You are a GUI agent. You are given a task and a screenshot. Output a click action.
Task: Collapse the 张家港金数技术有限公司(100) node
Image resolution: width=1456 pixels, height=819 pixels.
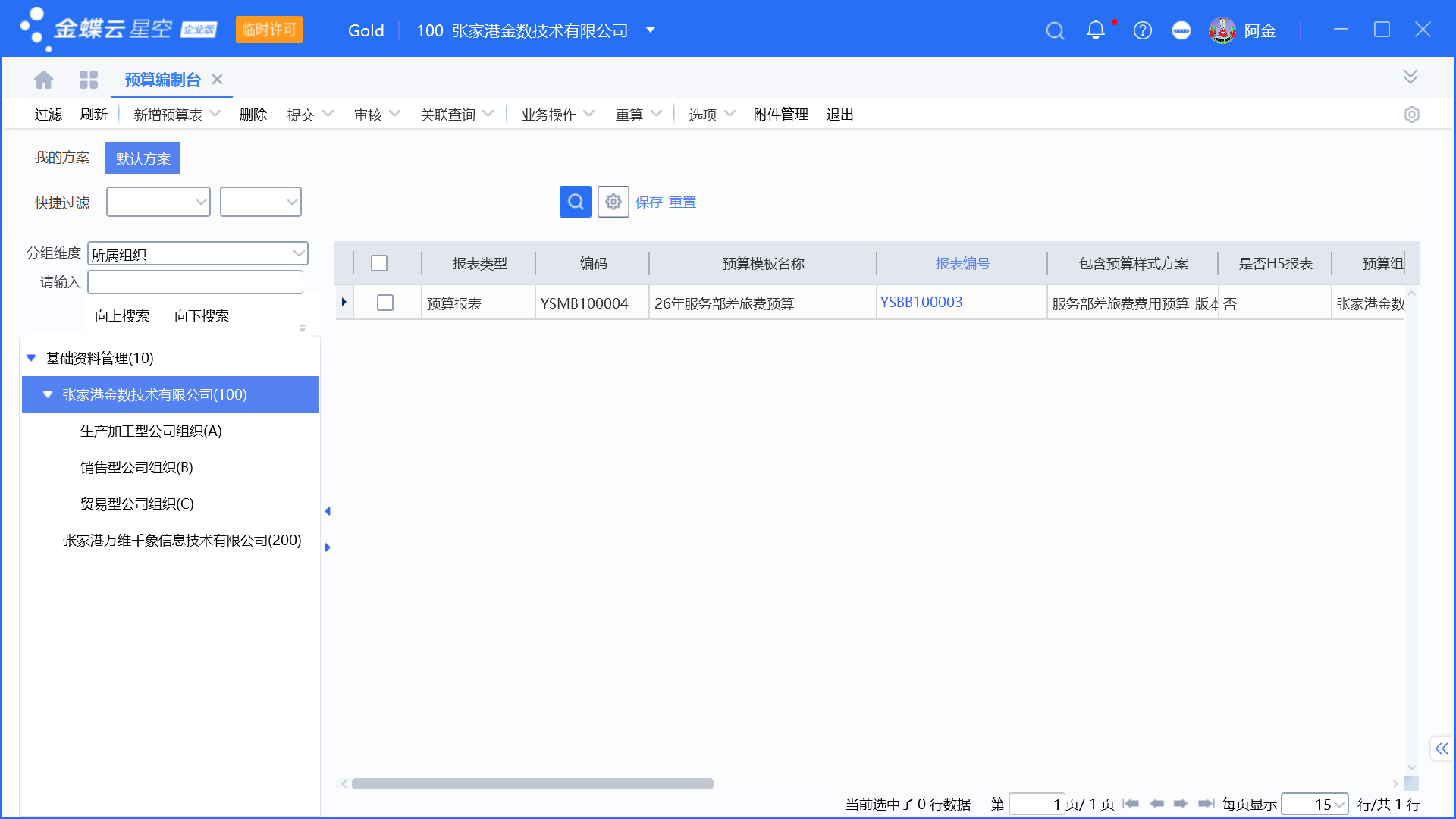pyautogui.click(x=48, y=394)
